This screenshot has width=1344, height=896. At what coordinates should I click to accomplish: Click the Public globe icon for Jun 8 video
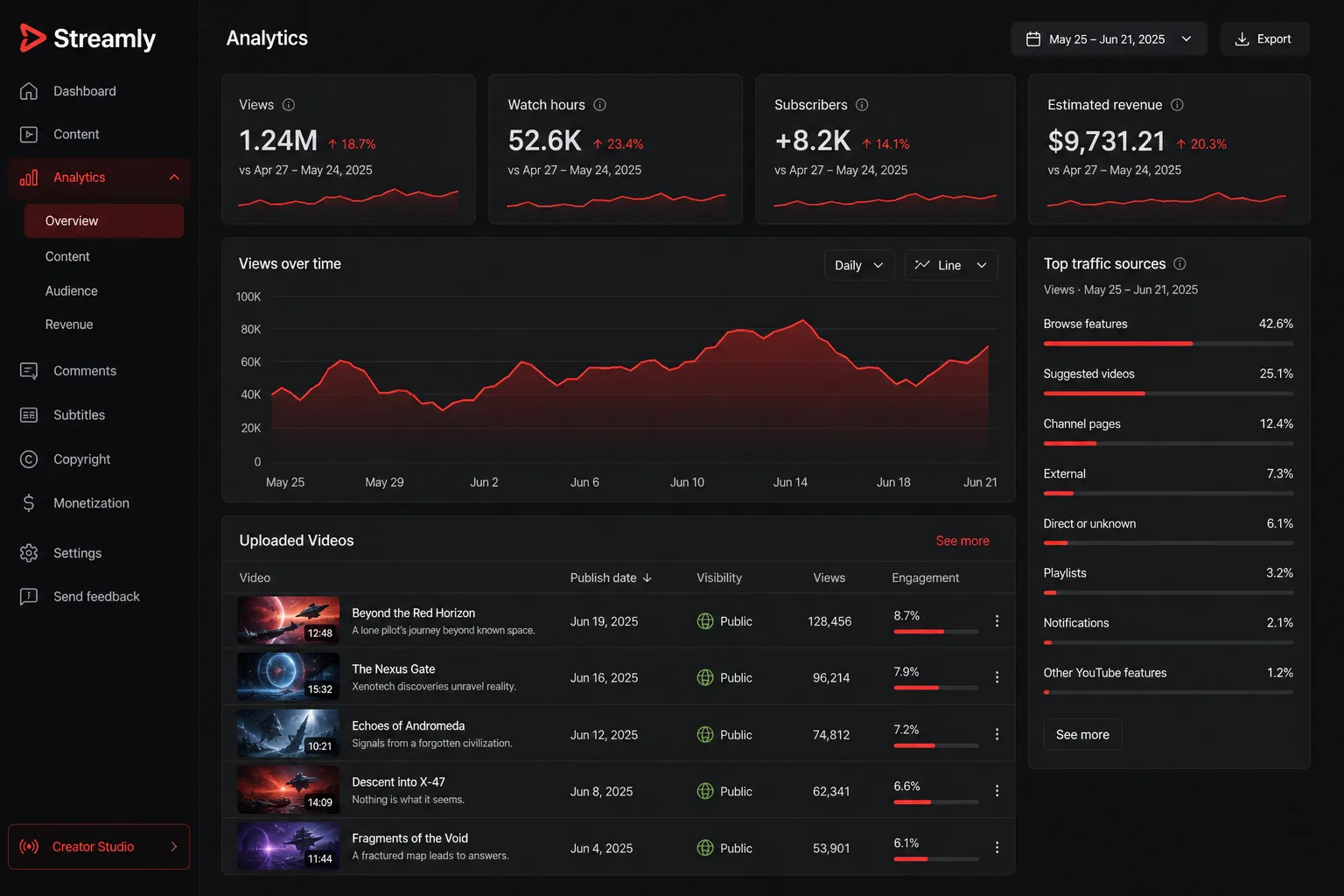coord(705,791)
